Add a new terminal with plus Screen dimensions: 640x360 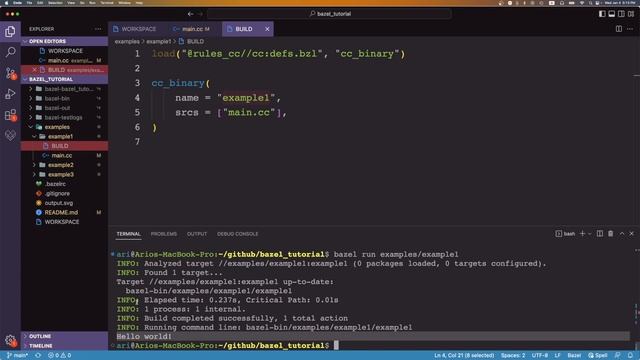582,233
